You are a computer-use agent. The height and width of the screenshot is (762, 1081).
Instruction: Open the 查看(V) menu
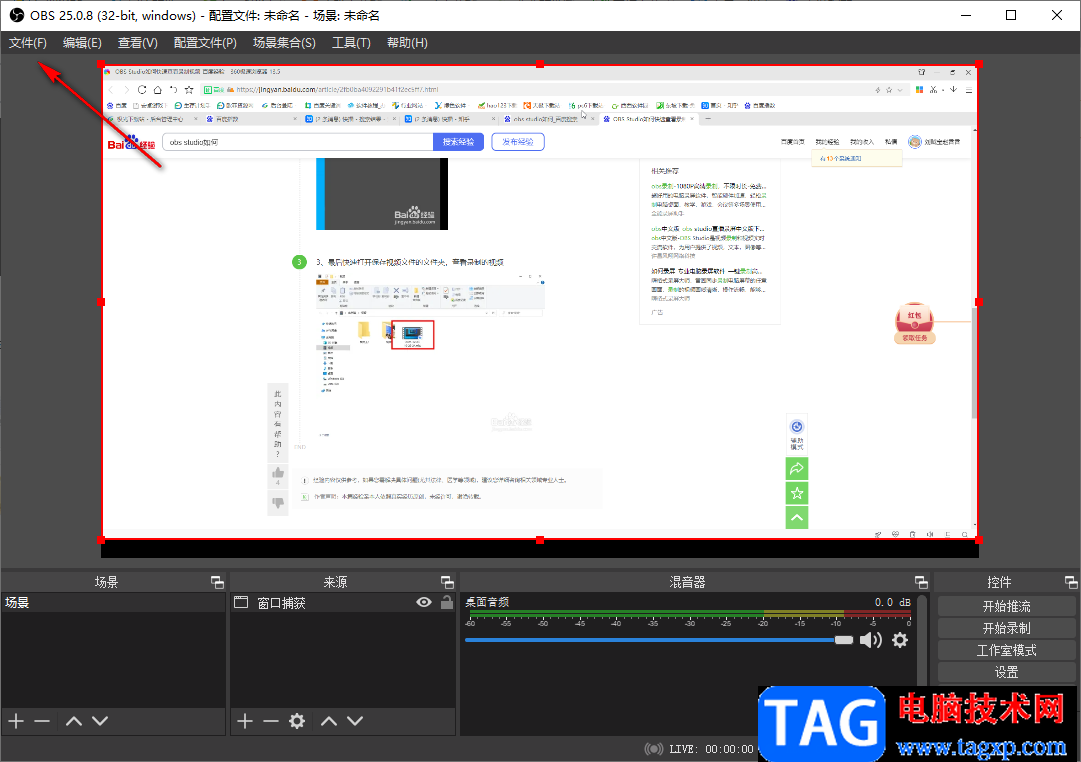pyautogui.click(x=137, y=43)
